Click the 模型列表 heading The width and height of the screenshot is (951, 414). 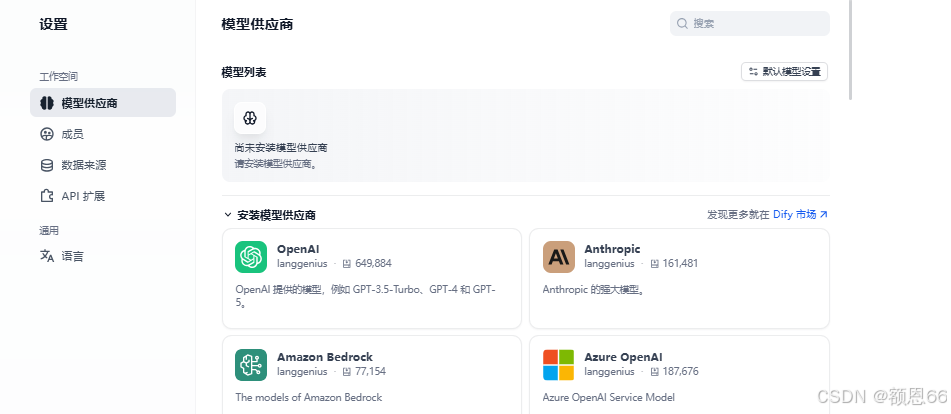pos(244,72)
